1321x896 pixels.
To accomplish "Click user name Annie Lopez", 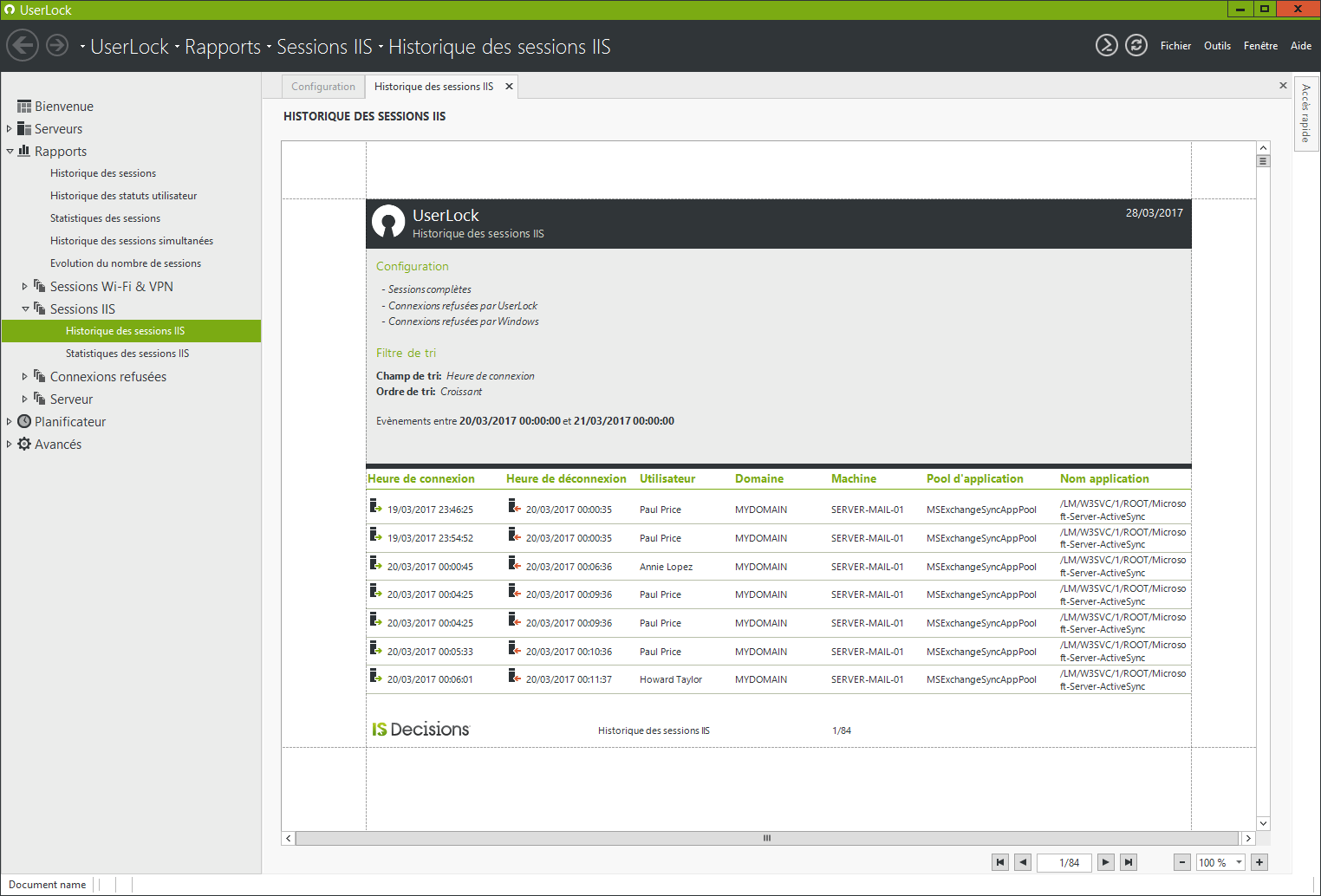I will (666, 567).
